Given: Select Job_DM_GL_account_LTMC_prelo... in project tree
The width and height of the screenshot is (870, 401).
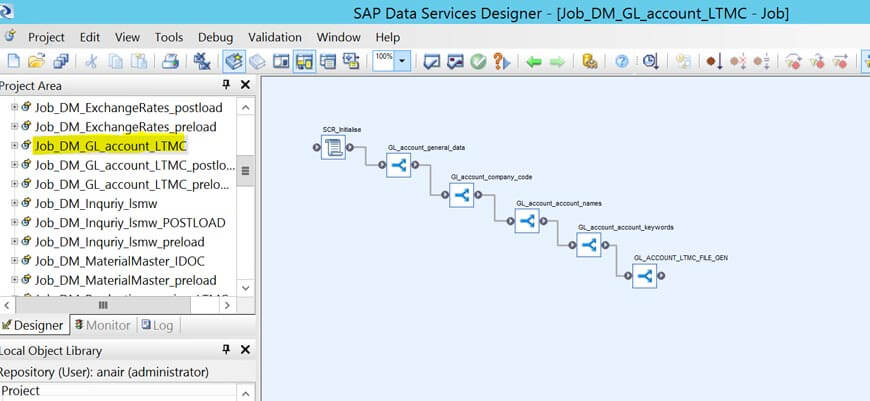Looking at the screenshot, I should [132, 185].
